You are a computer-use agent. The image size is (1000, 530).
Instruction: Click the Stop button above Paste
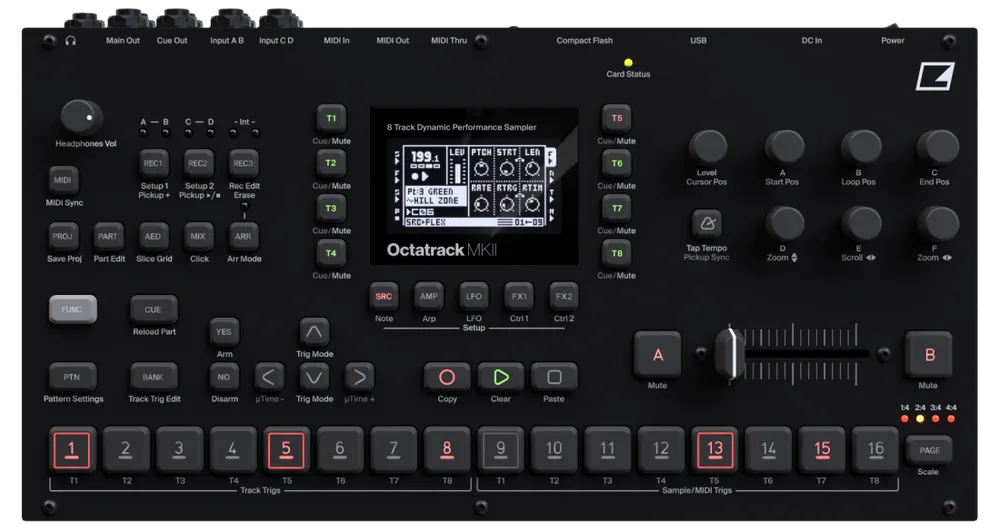pyautogui.click(x=554, y=377)
